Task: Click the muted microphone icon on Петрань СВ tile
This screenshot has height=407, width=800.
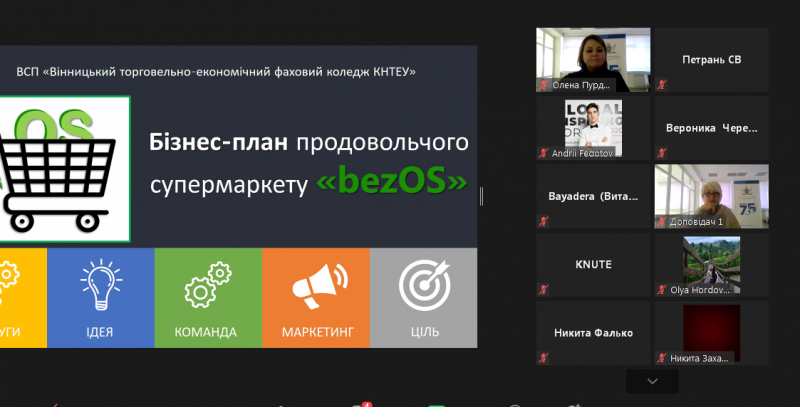Action: [x=662, y=85]
